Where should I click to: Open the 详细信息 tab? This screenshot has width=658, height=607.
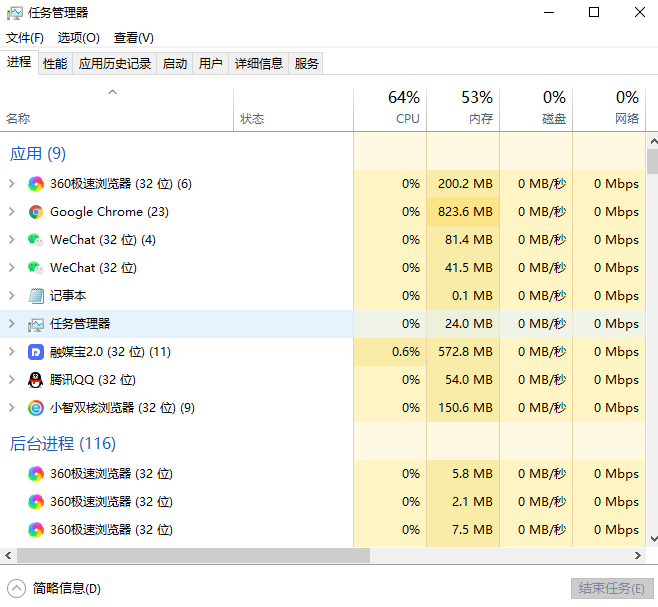tap(258, 64)
